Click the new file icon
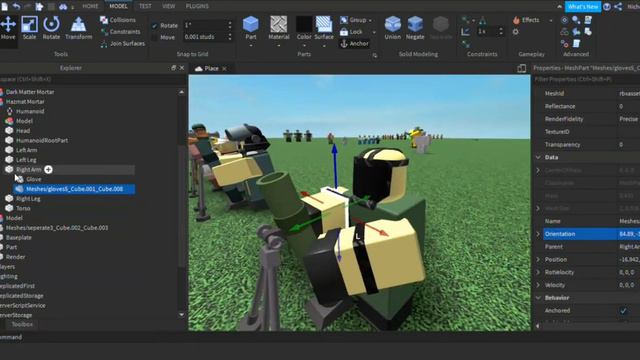The height and width of the screenshot is (360, 640). coord(4,6)
